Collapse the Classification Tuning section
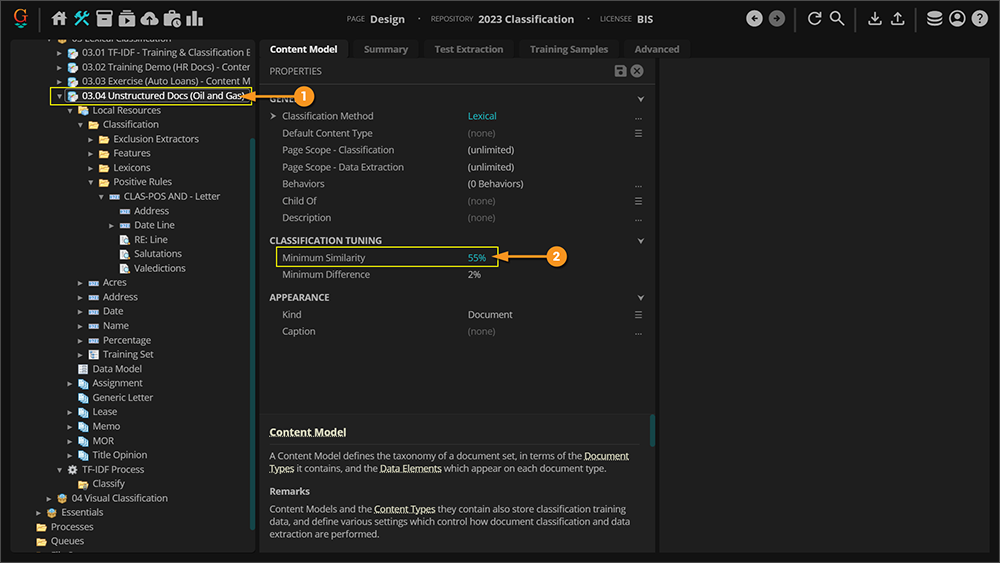 click(641, 241)
